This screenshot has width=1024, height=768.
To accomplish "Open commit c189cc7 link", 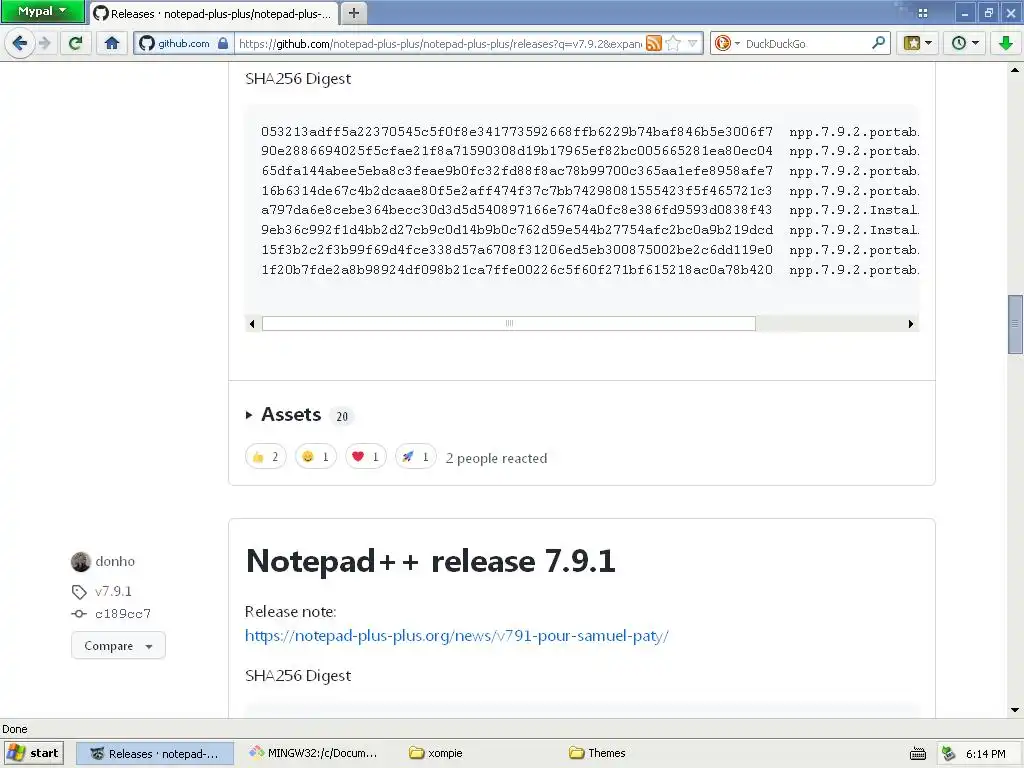I will (123, 614).
